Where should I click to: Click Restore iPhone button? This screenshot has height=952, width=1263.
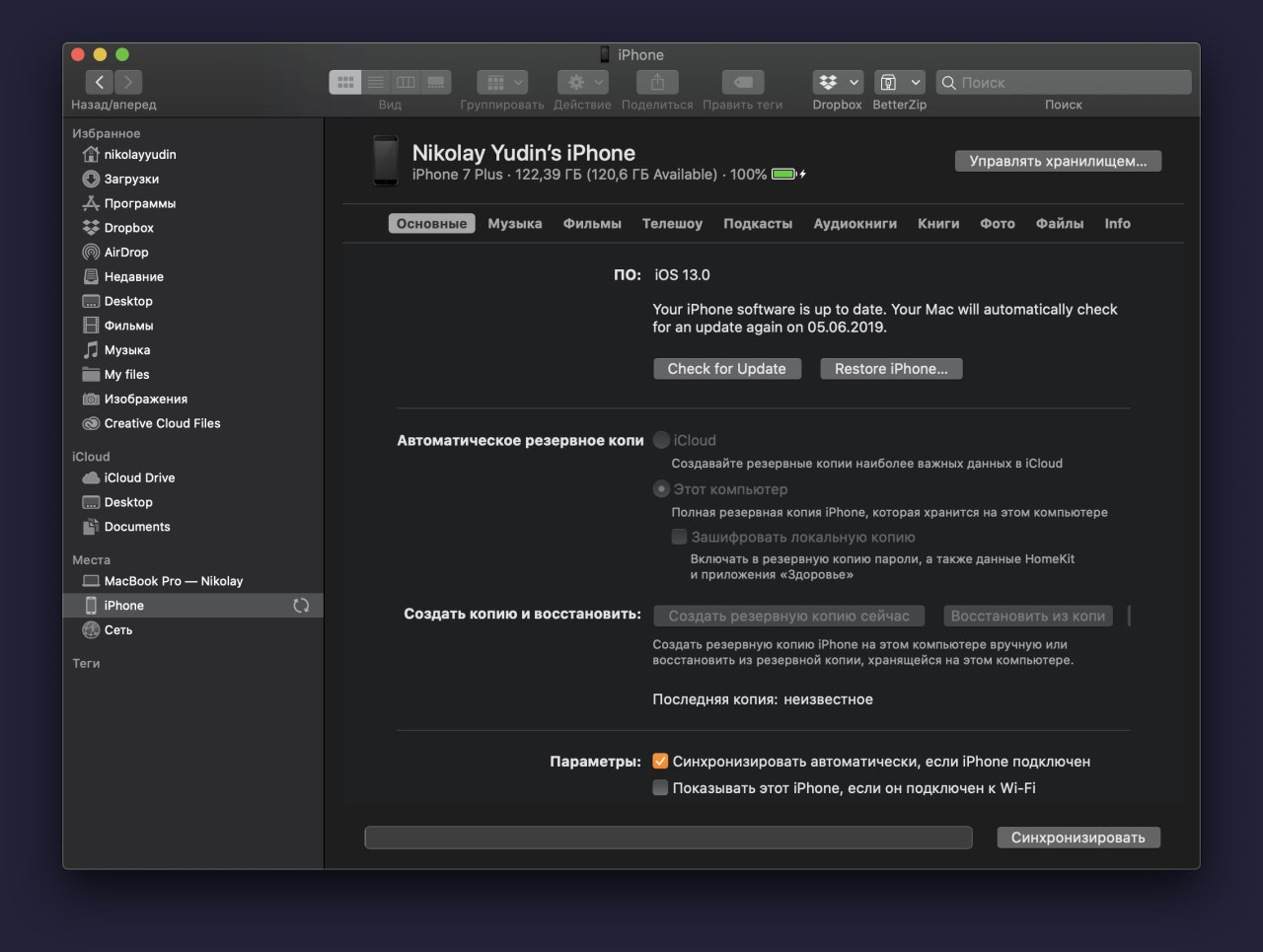[891, 369]
